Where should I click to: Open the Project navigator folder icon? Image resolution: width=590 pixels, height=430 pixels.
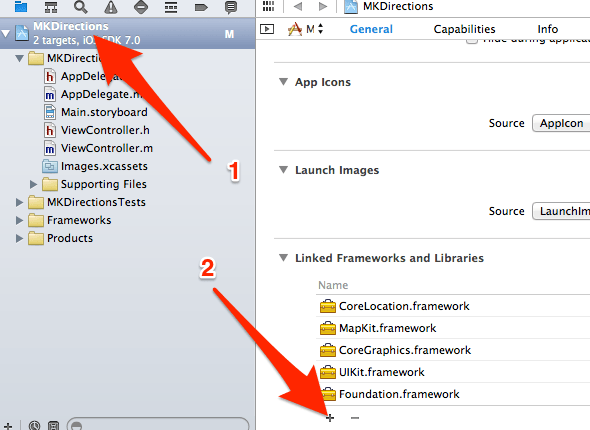point(21,6)
